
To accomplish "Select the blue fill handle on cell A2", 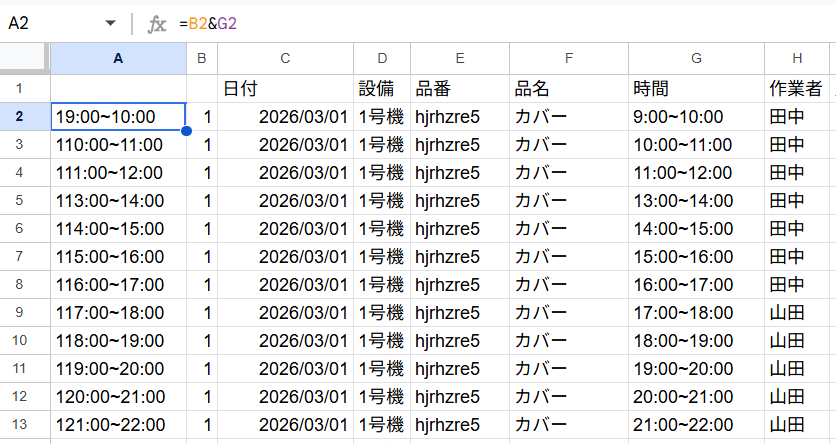I will (186, 131).
